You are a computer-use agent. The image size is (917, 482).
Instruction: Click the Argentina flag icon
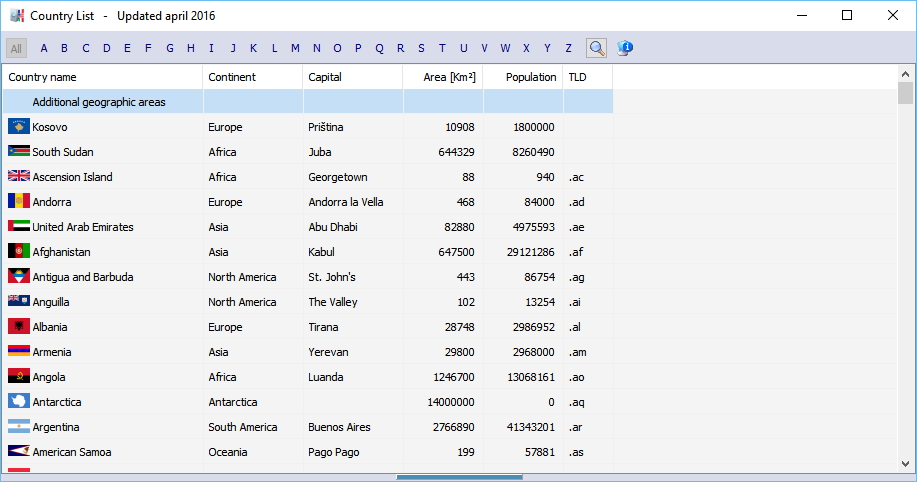pos(18,427)
